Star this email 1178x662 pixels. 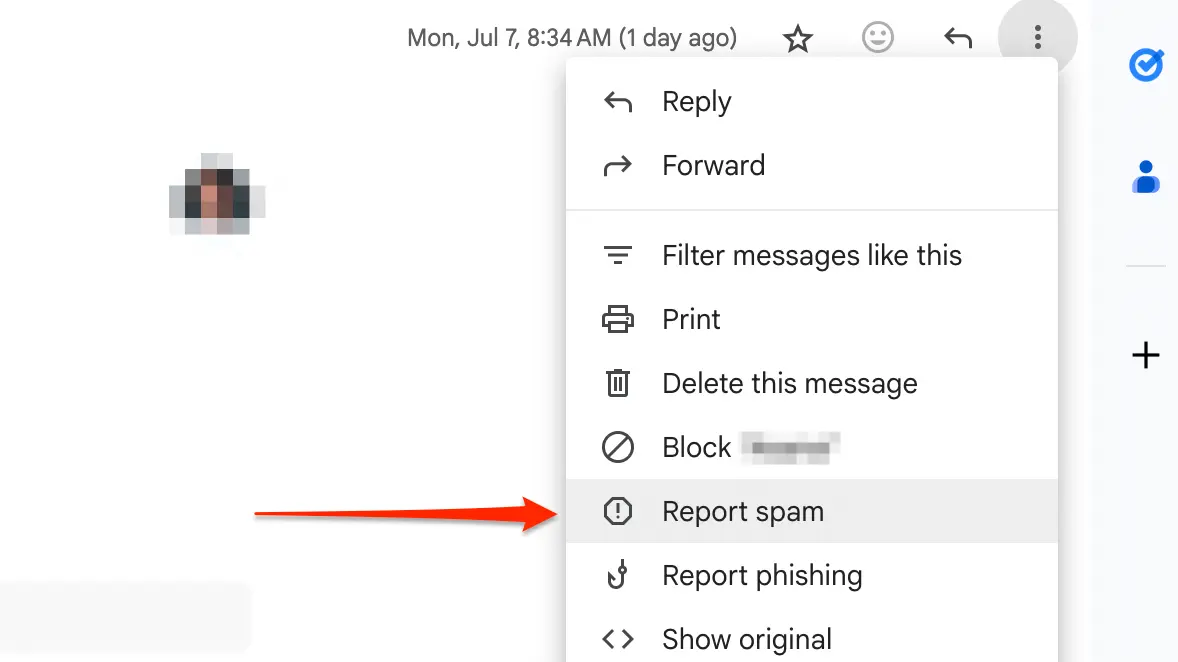click(797, 38)
